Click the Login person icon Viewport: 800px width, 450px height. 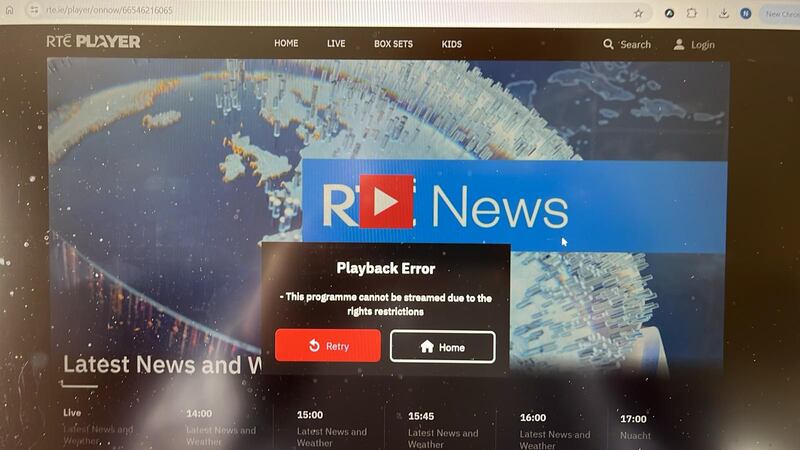coord(679,44)
